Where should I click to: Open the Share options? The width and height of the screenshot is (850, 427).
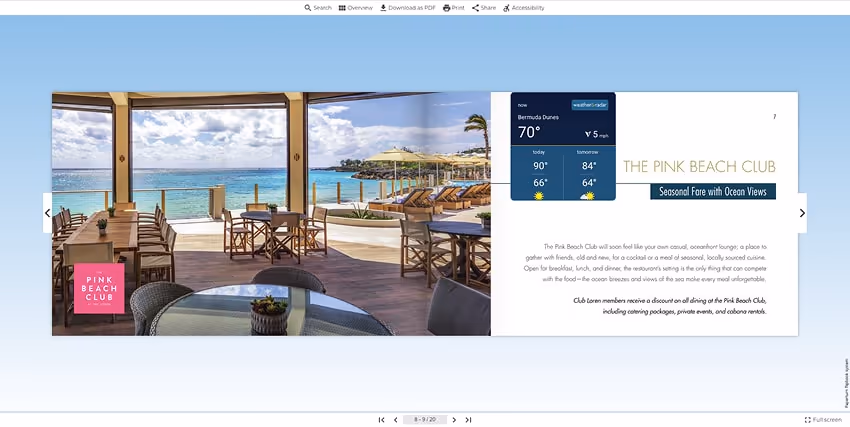(x=484, y=8)
